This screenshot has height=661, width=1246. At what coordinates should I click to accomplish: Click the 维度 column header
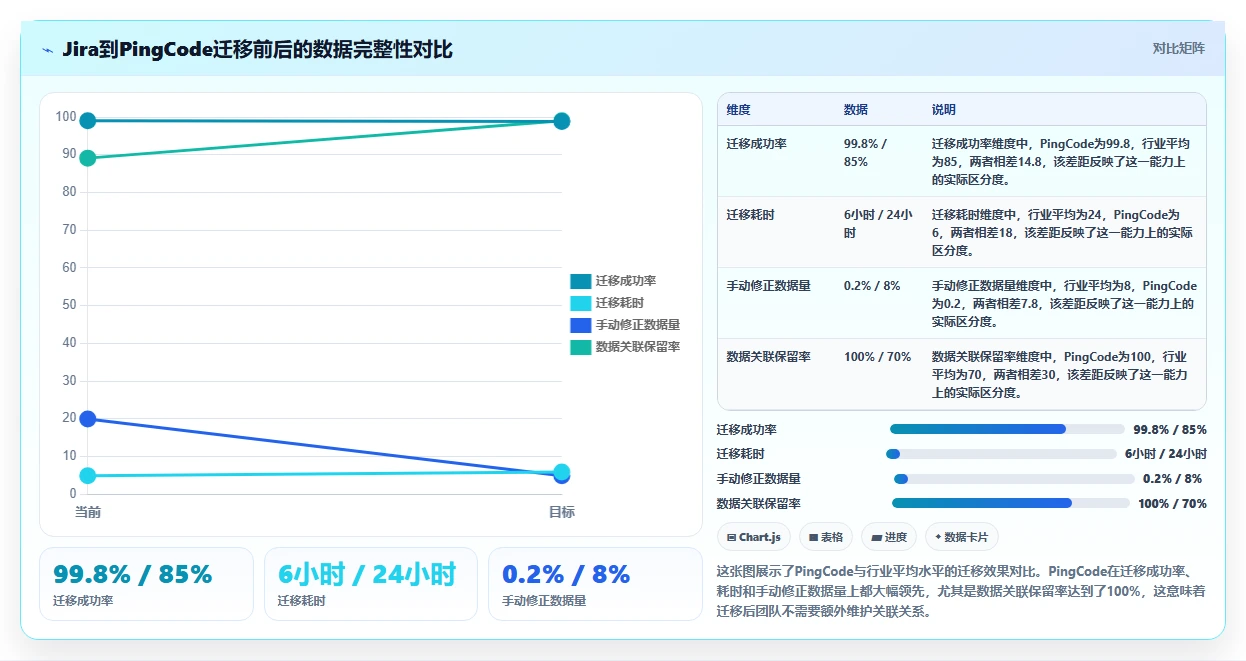[738, 110]
